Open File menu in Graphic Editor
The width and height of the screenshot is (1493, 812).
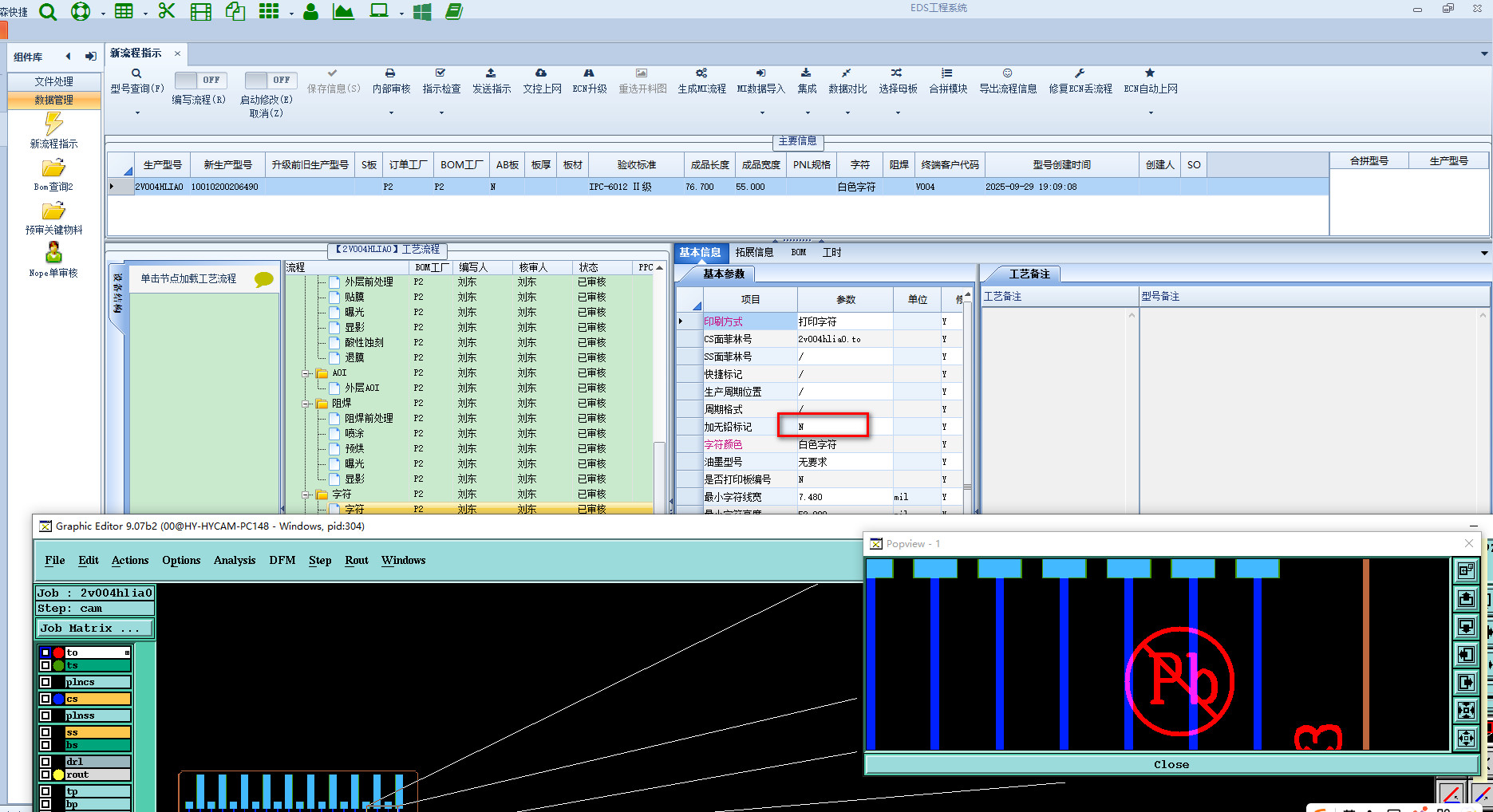point(55,560)
